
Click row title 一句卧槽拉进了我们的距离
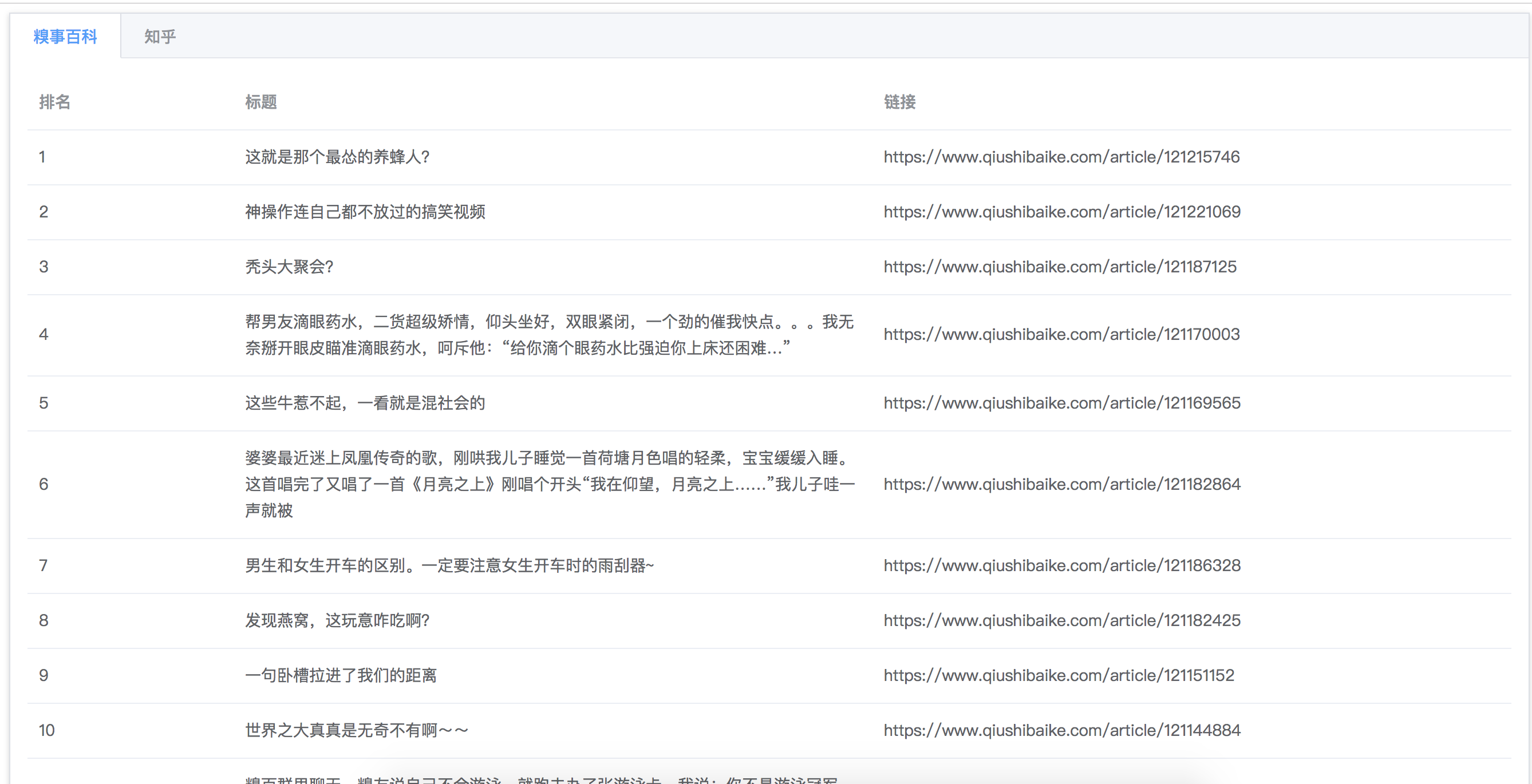[x=341, y=676]
